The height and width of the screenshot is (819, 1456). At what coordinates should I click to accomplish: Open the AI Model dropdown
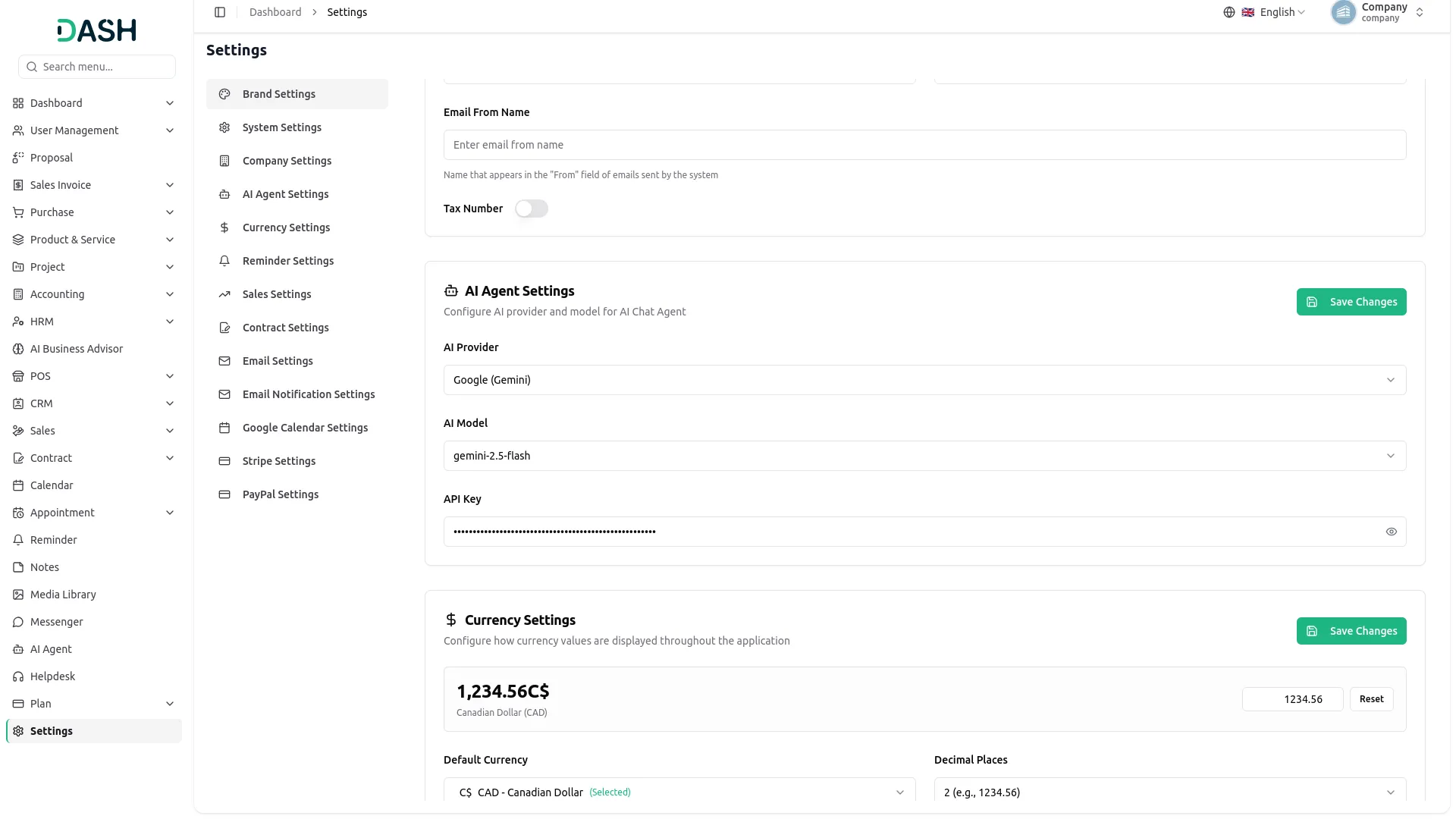click(x=924, y=456)
